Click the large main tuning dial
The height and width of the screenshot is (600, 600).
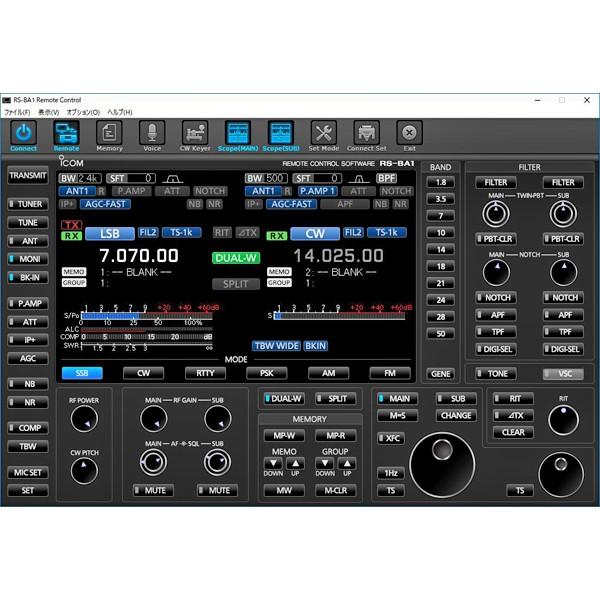coord(442,465)
